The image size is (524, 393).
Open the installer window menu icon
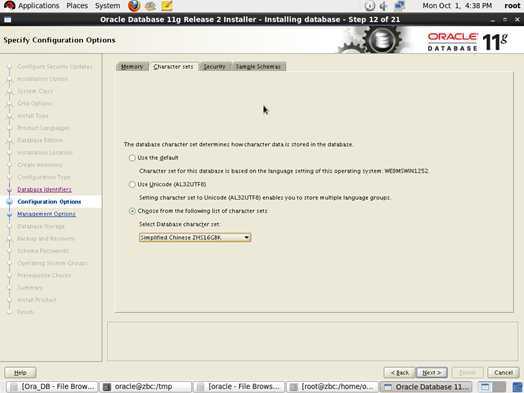7,20
